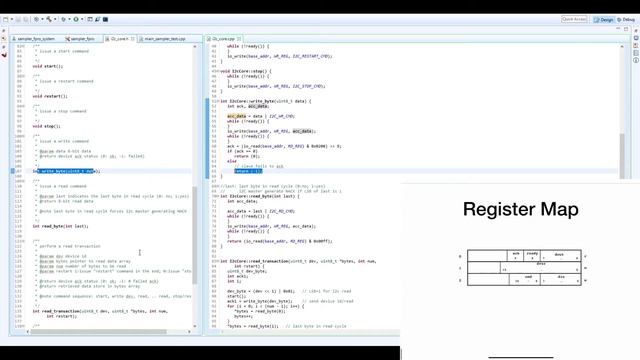The image size is (640, 360).
Task: Click the right editor vertical scrollbar thumb
Action: [x=622, y=156]
